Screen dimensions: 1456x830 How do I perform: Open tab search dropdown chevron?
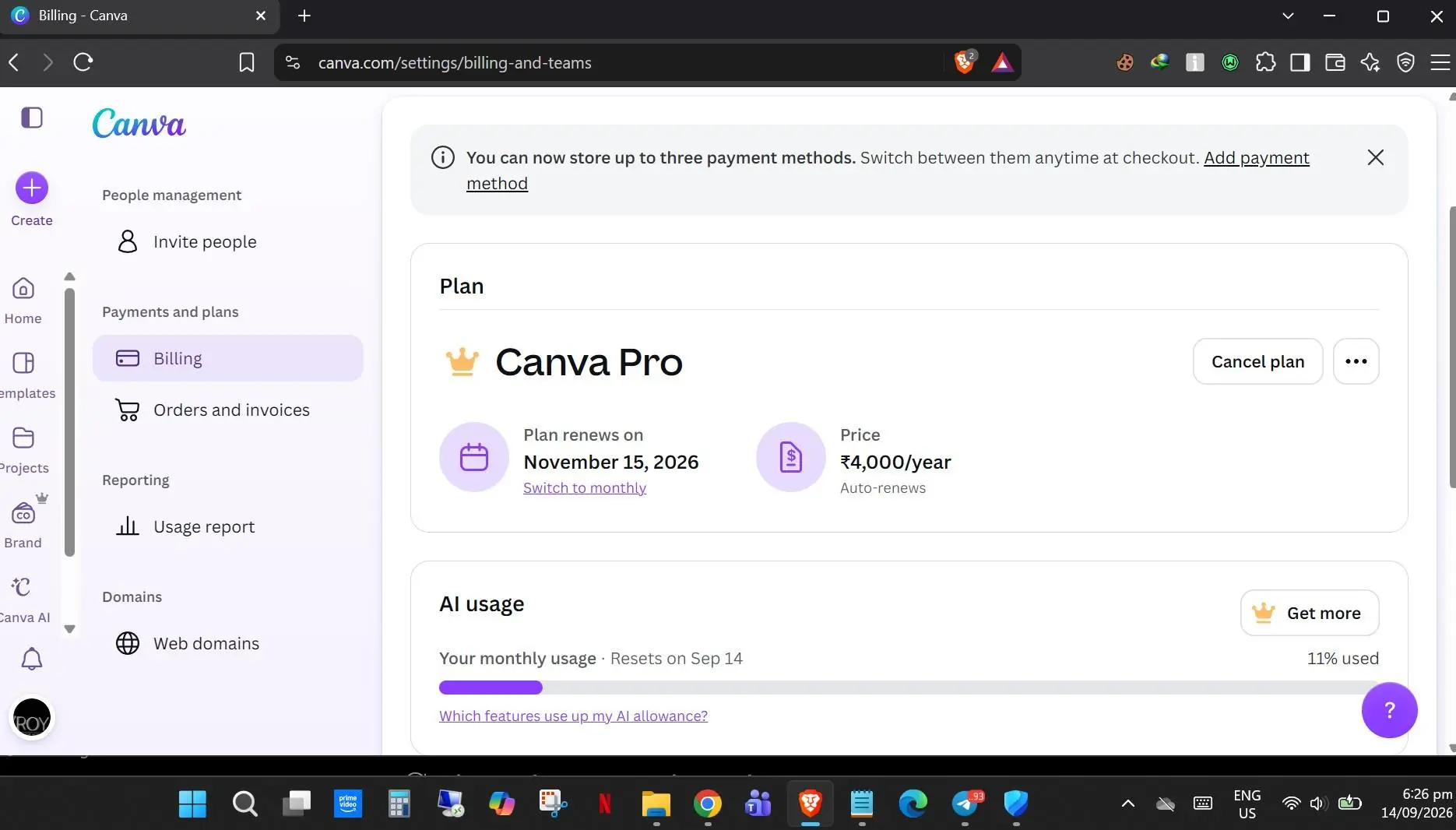click(x=1288, y=16)
